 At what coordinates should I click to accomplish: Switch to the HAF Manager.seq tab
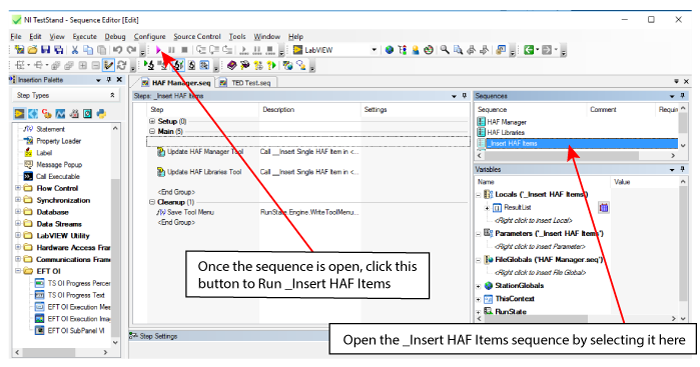coord(176,83)
